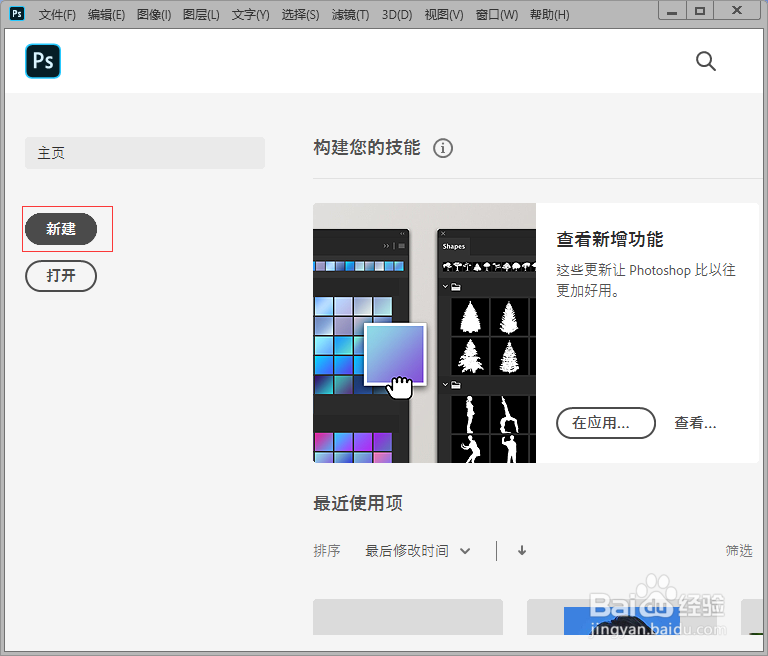This screenshot has height=656, width=768.
Task: Open the 选择(S) menu
Action: coord(300,15)
